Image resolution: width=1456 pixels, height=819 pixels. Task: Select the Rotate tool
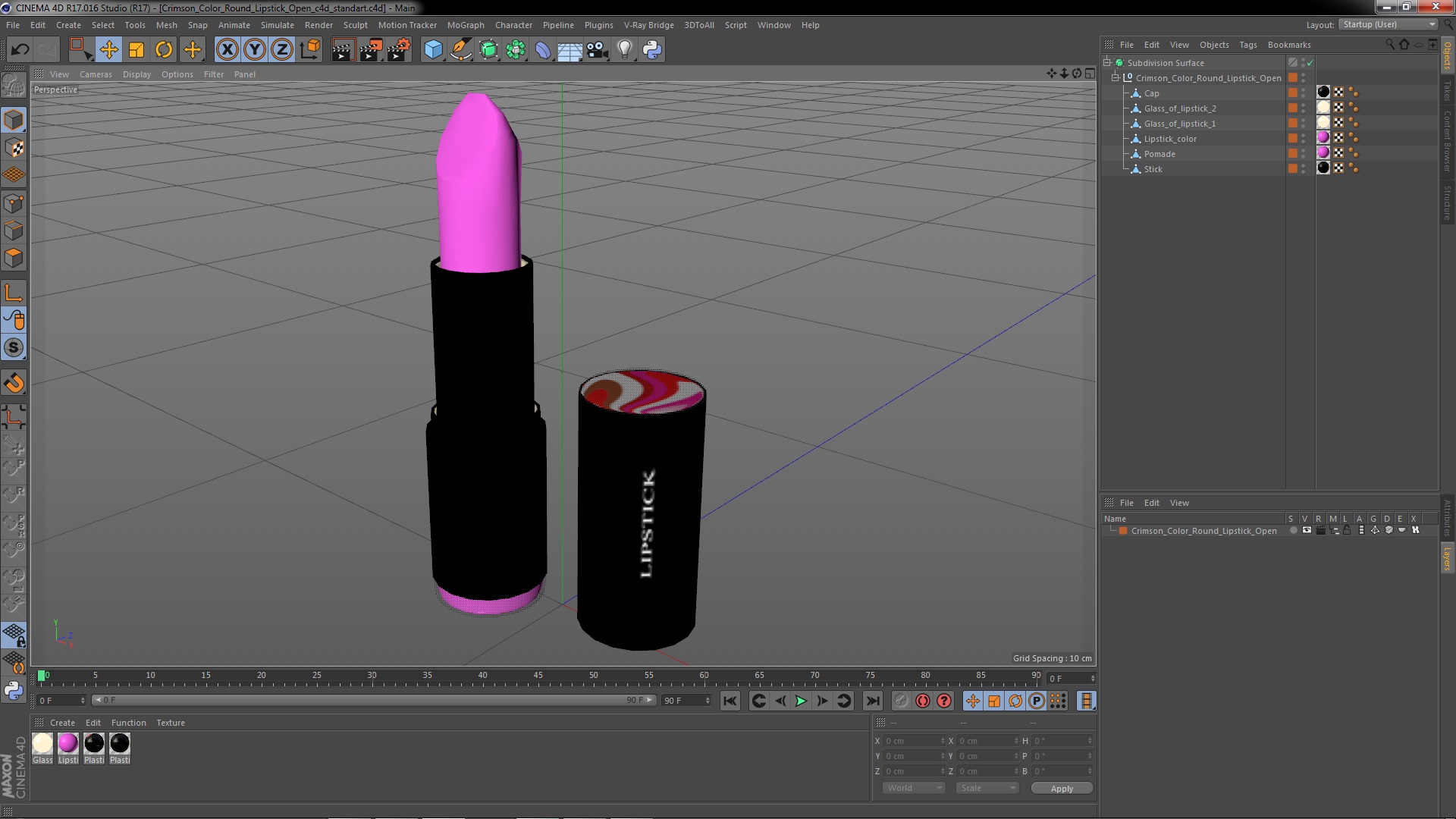164,50
